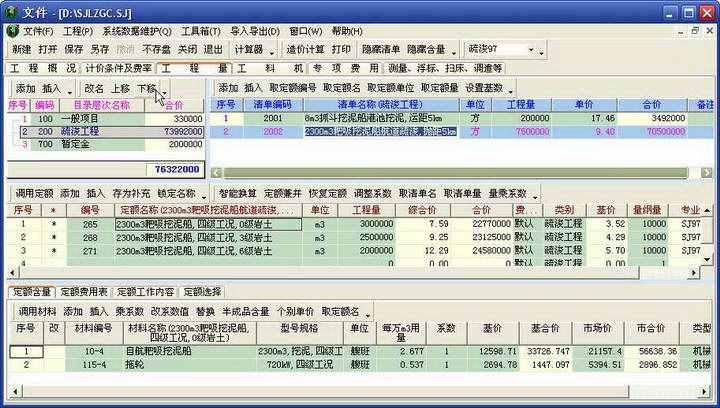Screen dimensions: 720x408
Task: Click the 新建 toolbar button
Action: tap(22, 49)
